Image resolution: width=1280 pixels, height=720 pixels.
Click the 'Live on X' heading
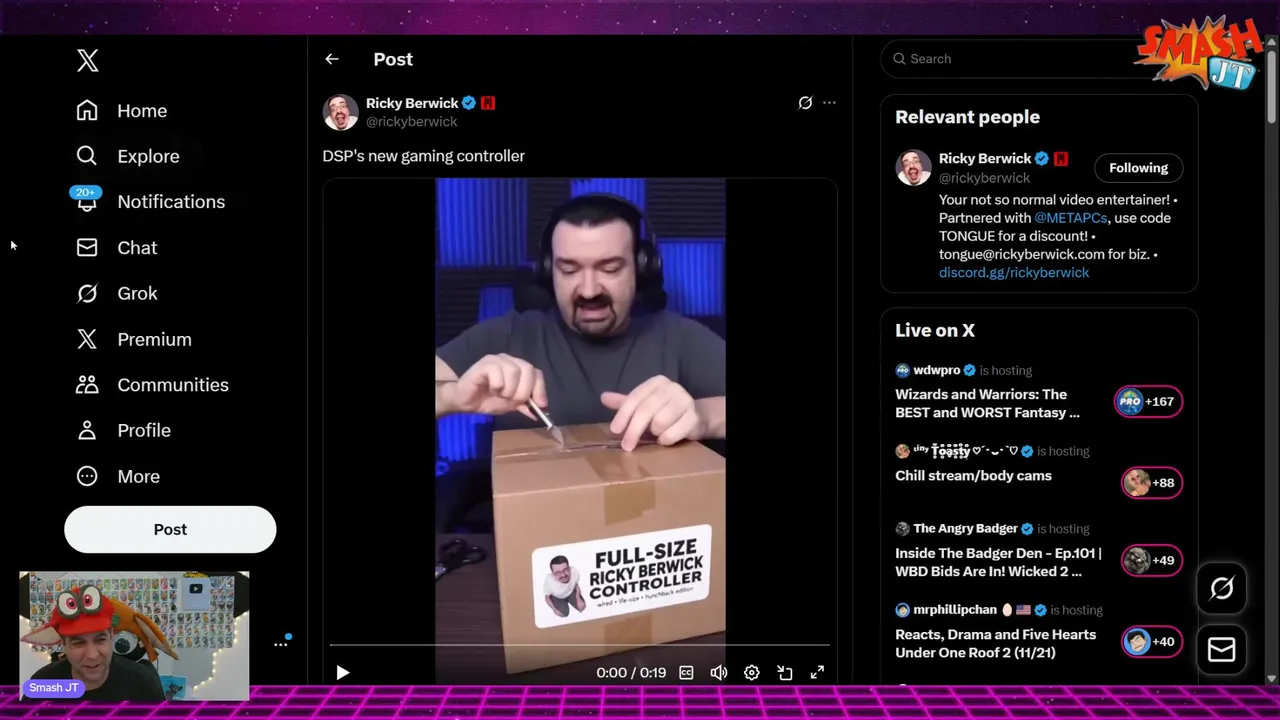935,331
